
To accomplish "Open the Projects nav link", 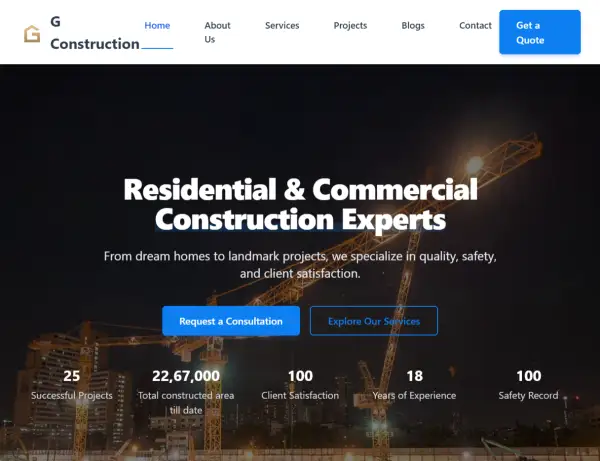I will [x=350, y=25].
